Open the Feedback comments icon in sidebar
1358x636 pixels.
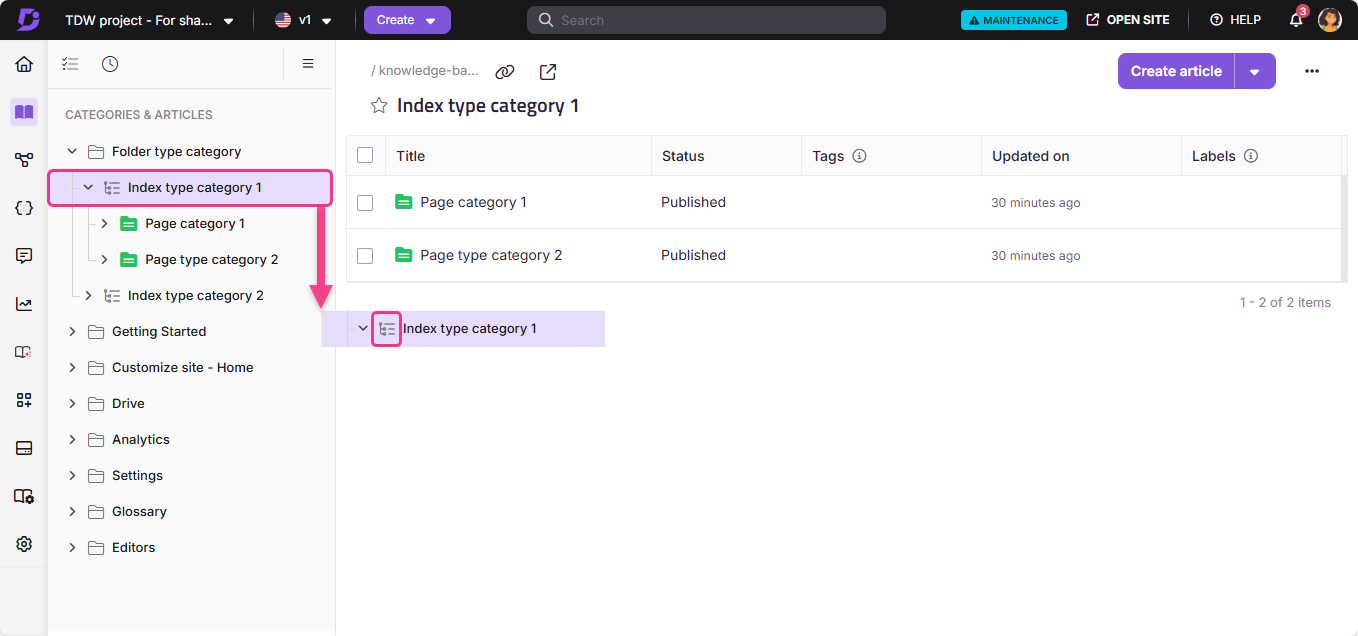click(x=23, y=255)
